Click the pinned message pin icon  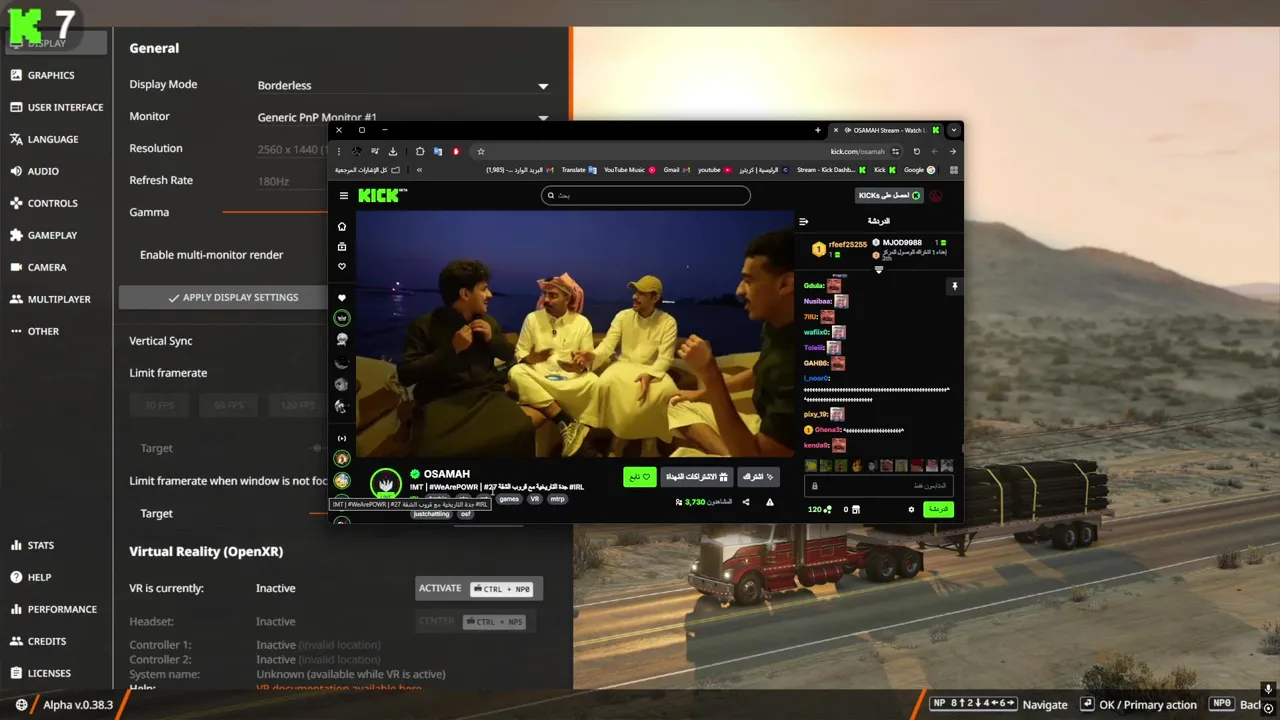tap(954, 286)
